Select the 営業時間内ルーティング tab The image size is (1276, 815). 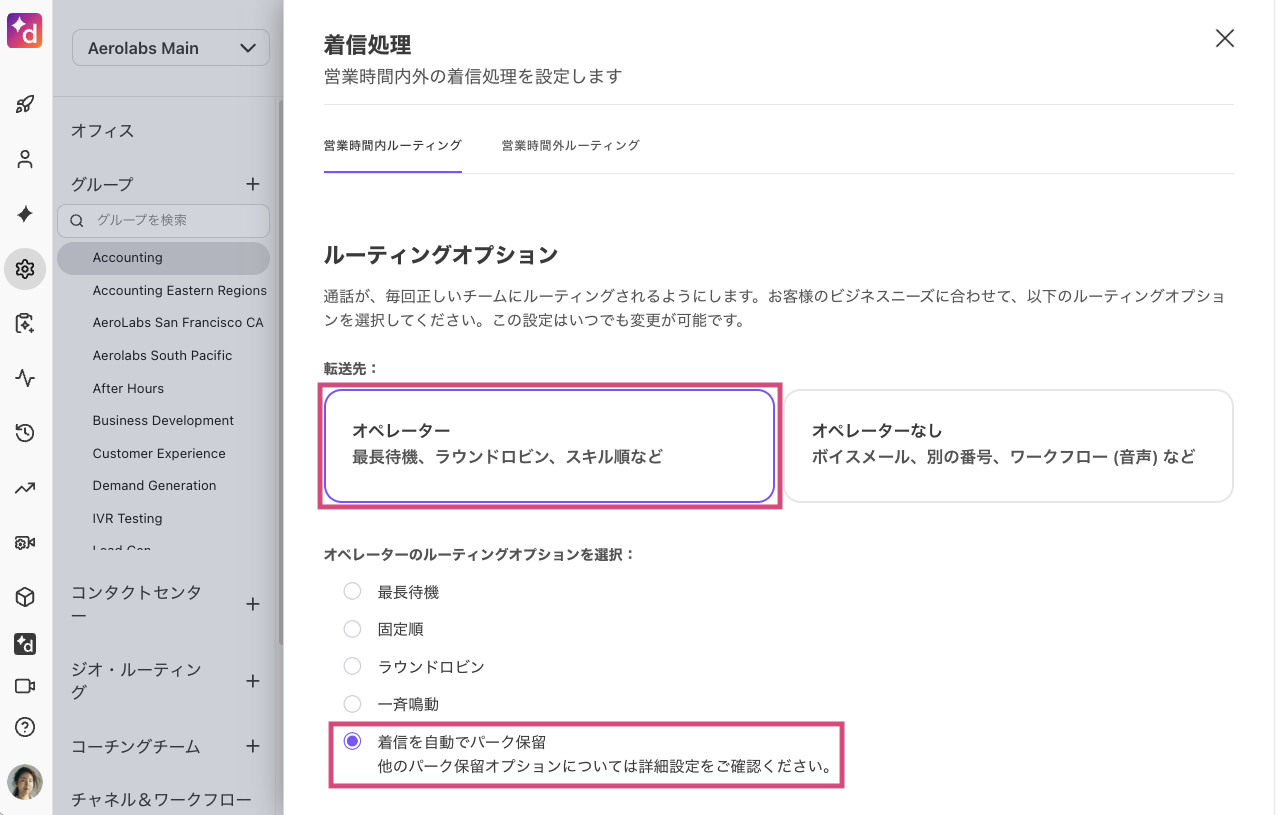[x=392, y=145]
